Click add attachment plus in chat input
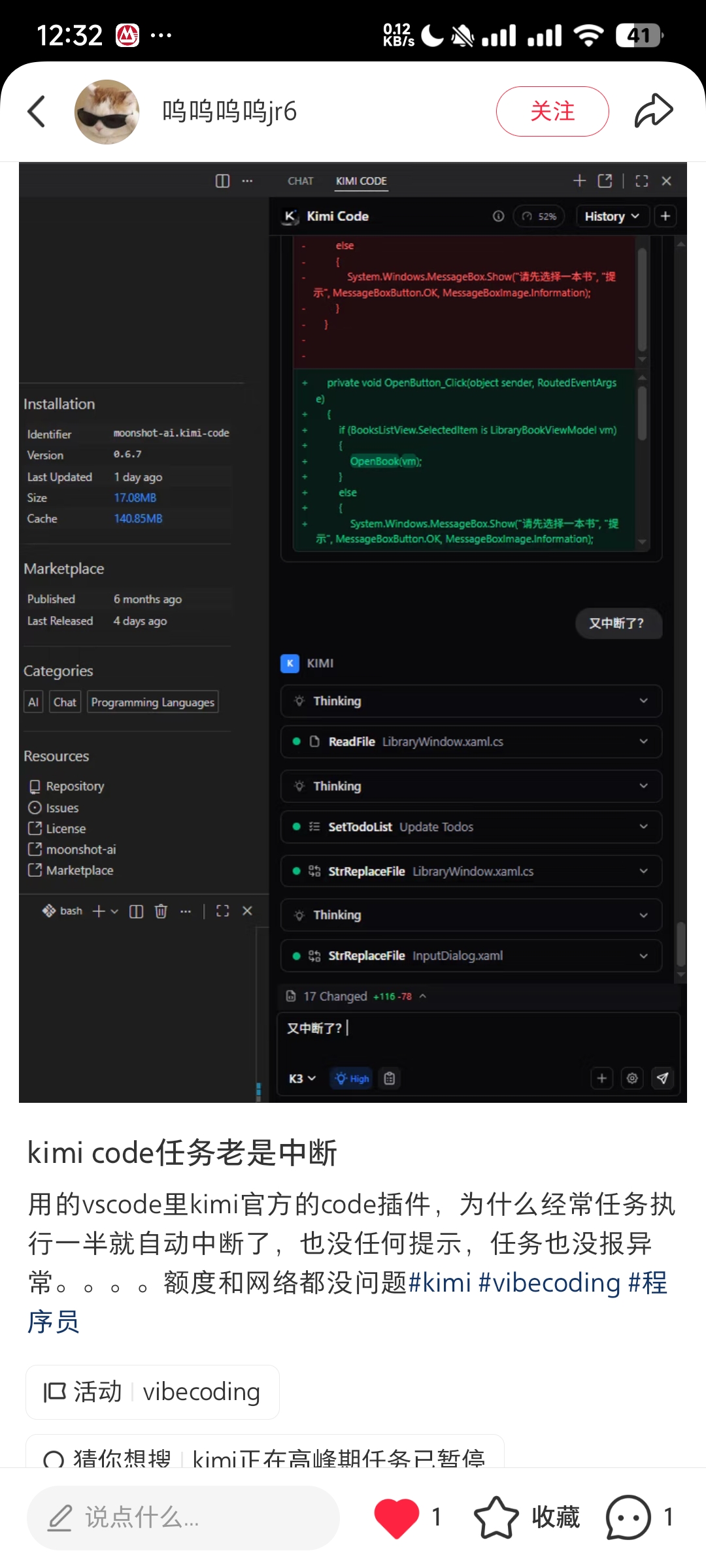 602,1078
